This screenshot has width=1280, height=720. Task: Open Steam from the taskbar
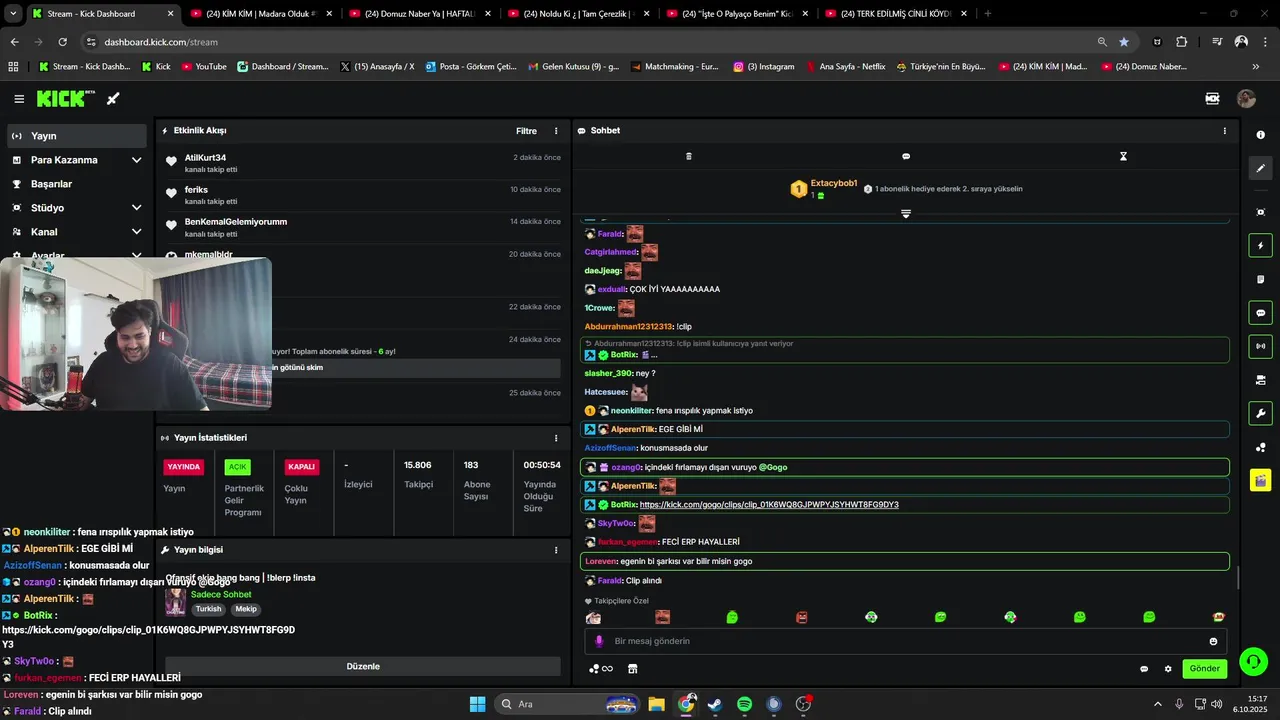pyautogui.click(x=715, y=704)
